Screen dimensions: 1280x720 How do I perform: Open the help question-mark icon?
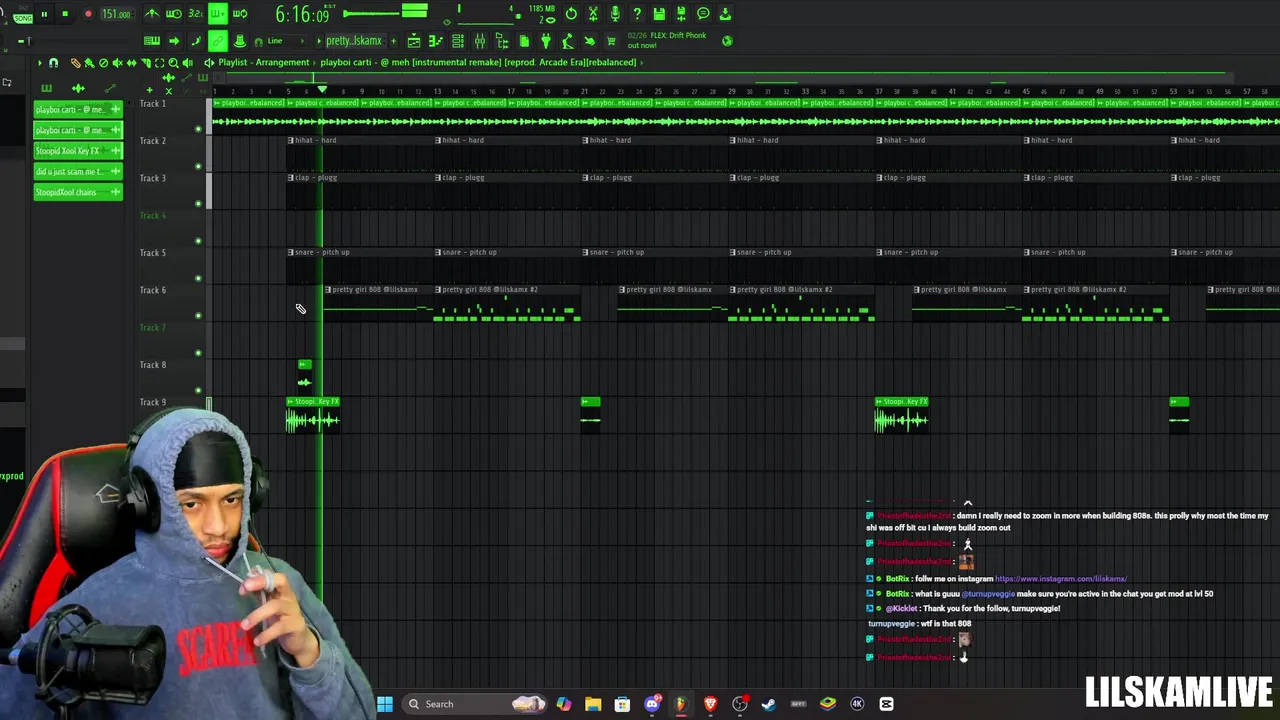[x=637, y=14]
